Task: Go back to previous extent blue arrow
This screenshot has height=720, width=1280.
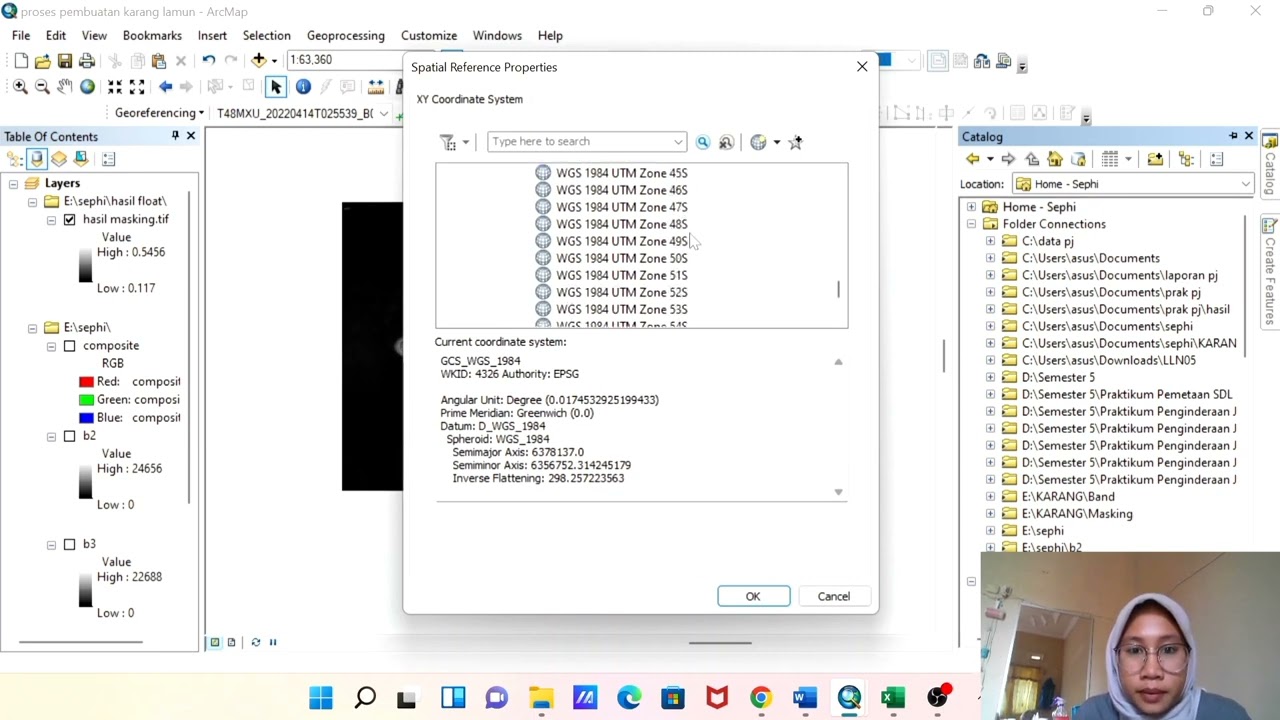Action: (x=165, y=87)
